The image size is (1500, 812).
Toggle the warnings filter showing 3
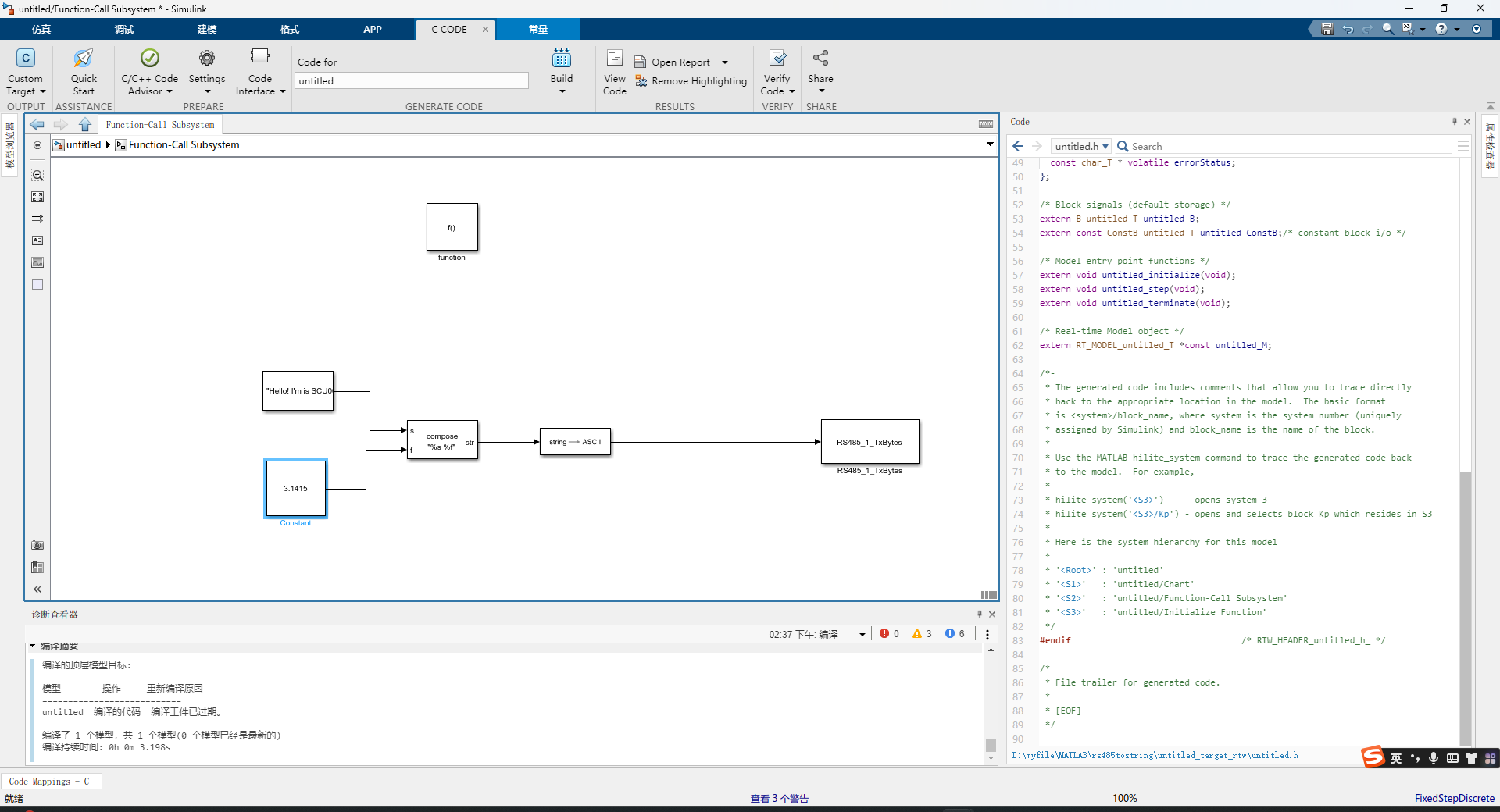pos(922,633)
